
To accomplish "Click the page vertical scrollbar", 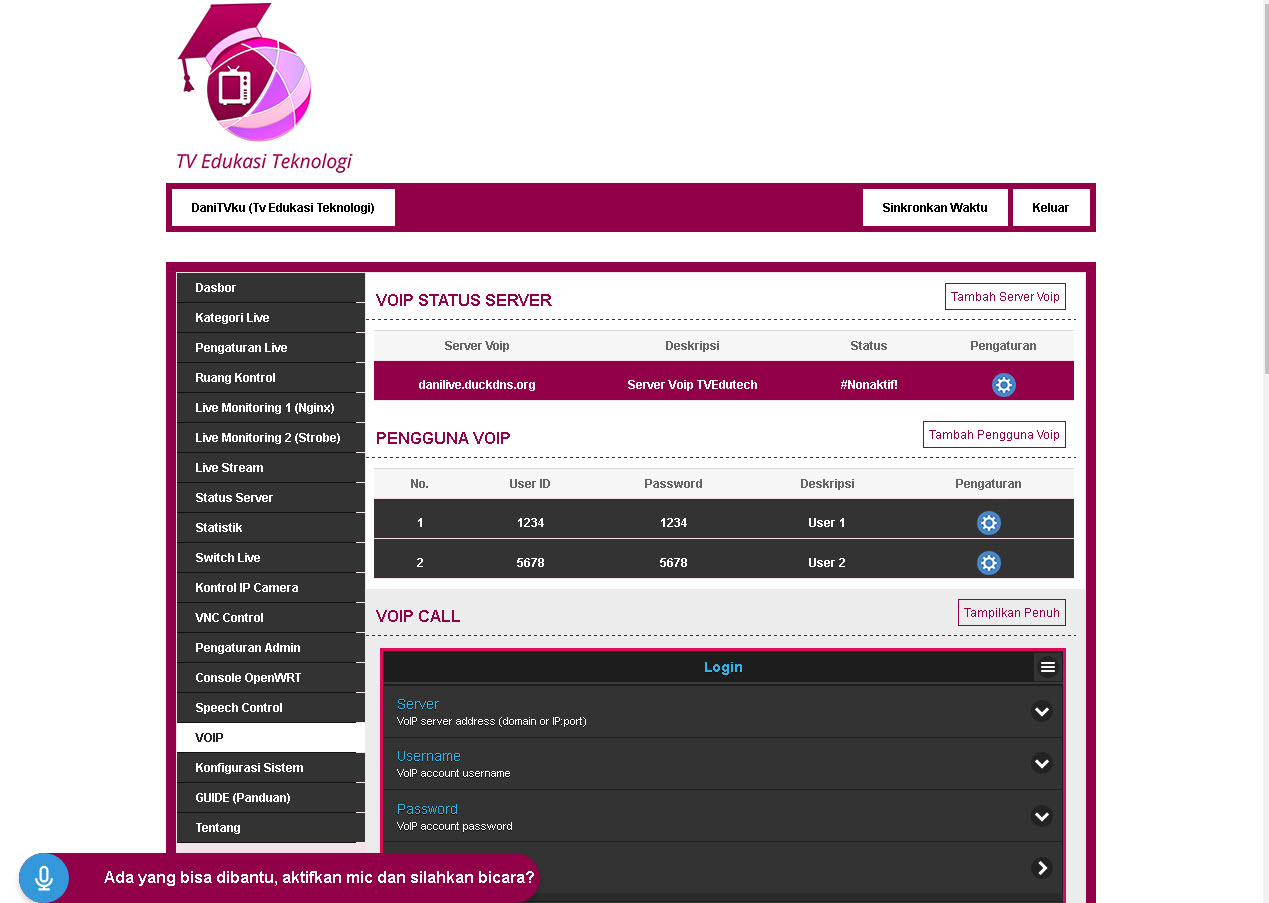I will 1264,200.
